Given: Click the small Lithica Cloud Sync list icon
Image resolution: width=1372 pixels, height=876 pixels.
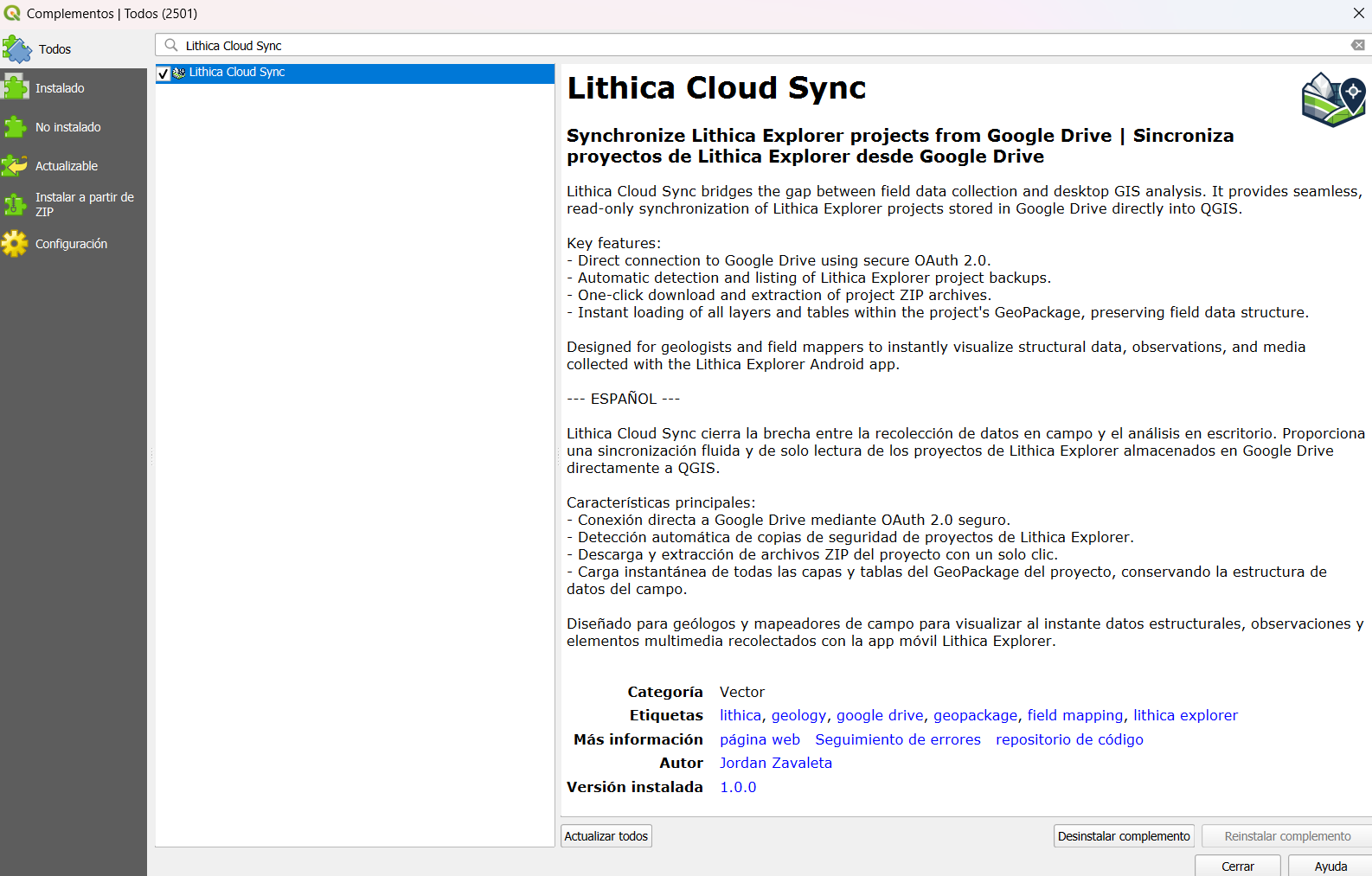Looking at the screenshot, I should [x=179, y=73].
